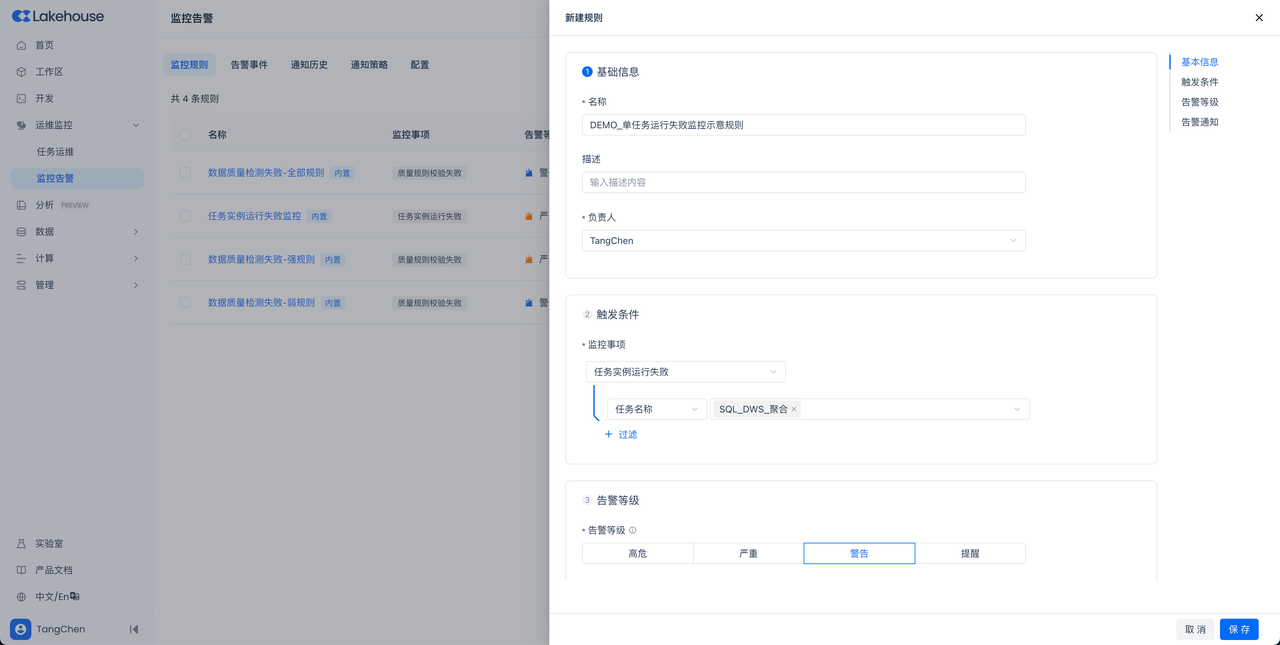Viewport: 1280px width, 645px height.
Task: Choose the 严重 alert level option
Action: [x=748, y=554]
